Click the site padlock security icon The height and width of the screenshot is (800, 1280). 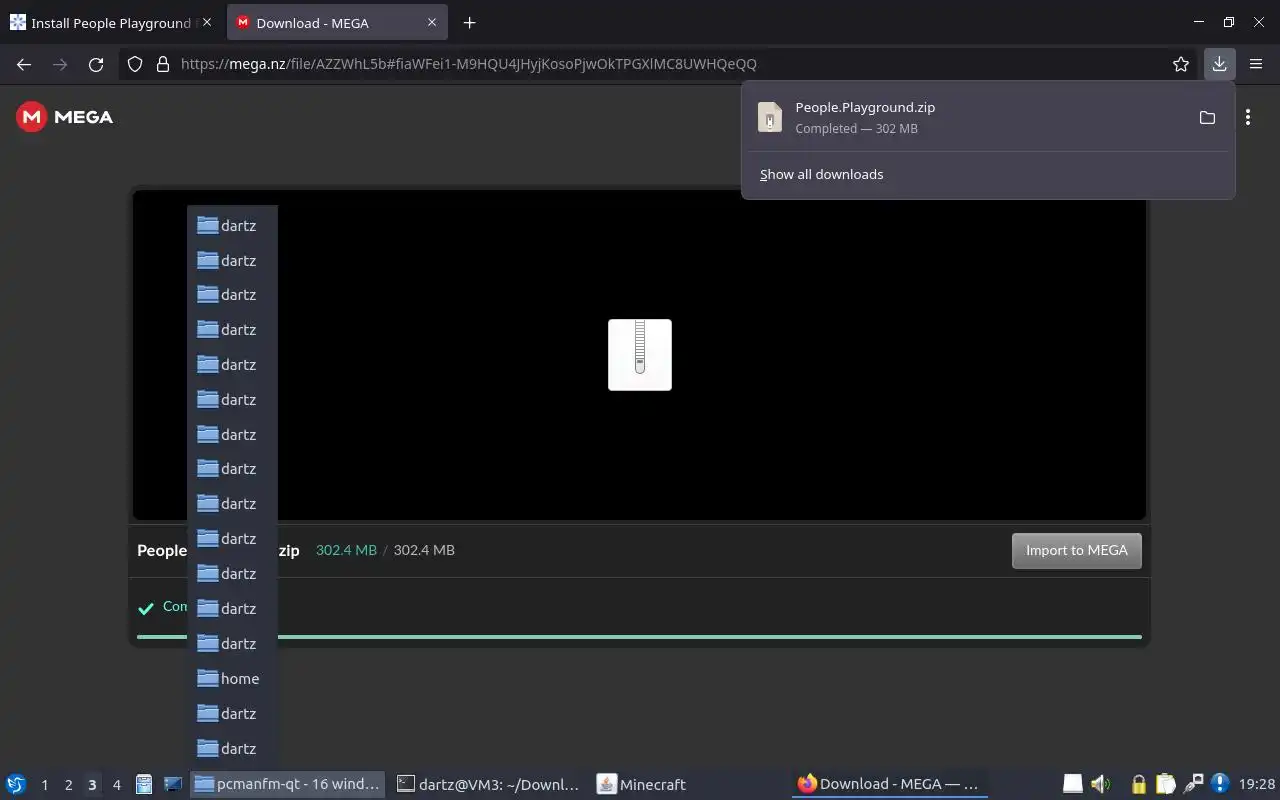[163, 64]
